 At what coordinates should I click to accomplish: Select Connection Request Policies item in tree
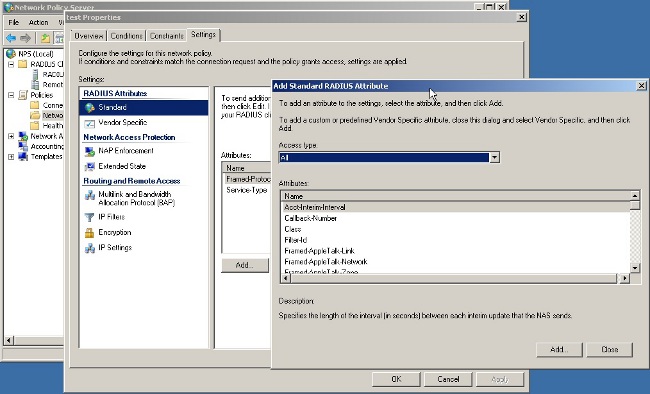[x=53, y=105]
